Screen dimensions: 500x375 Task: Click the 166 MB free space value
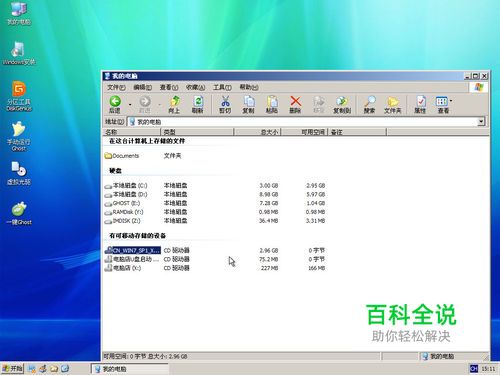[316, 268]
